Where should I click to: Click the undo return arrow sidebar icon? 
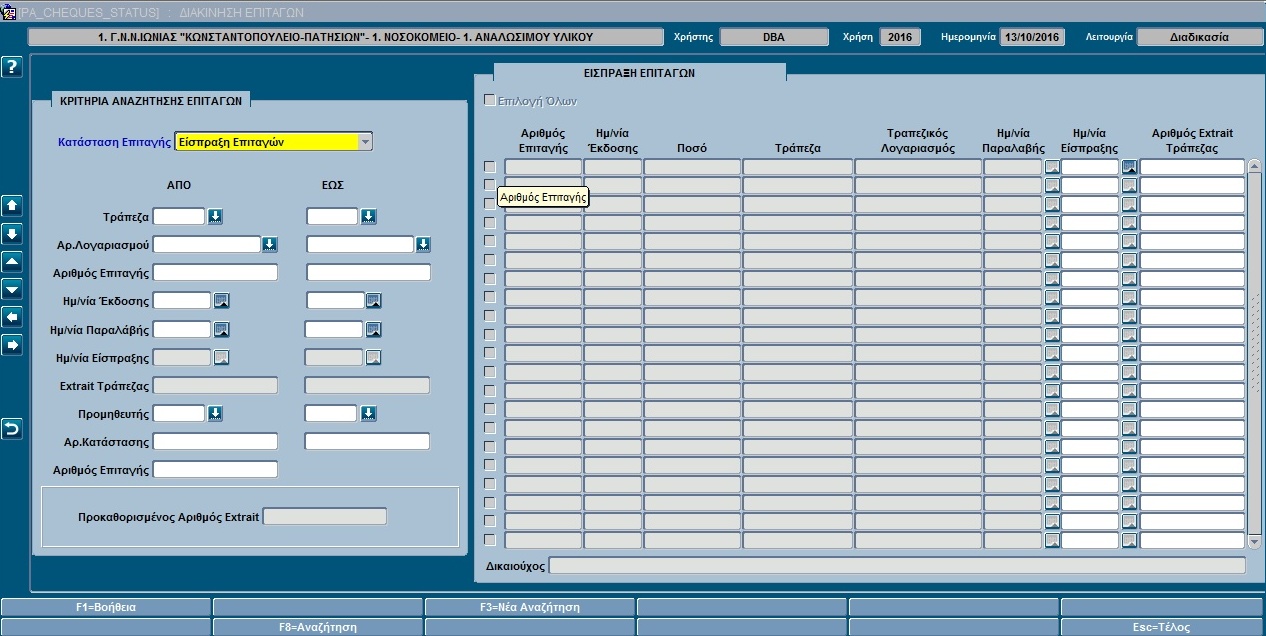coord(12,429)
